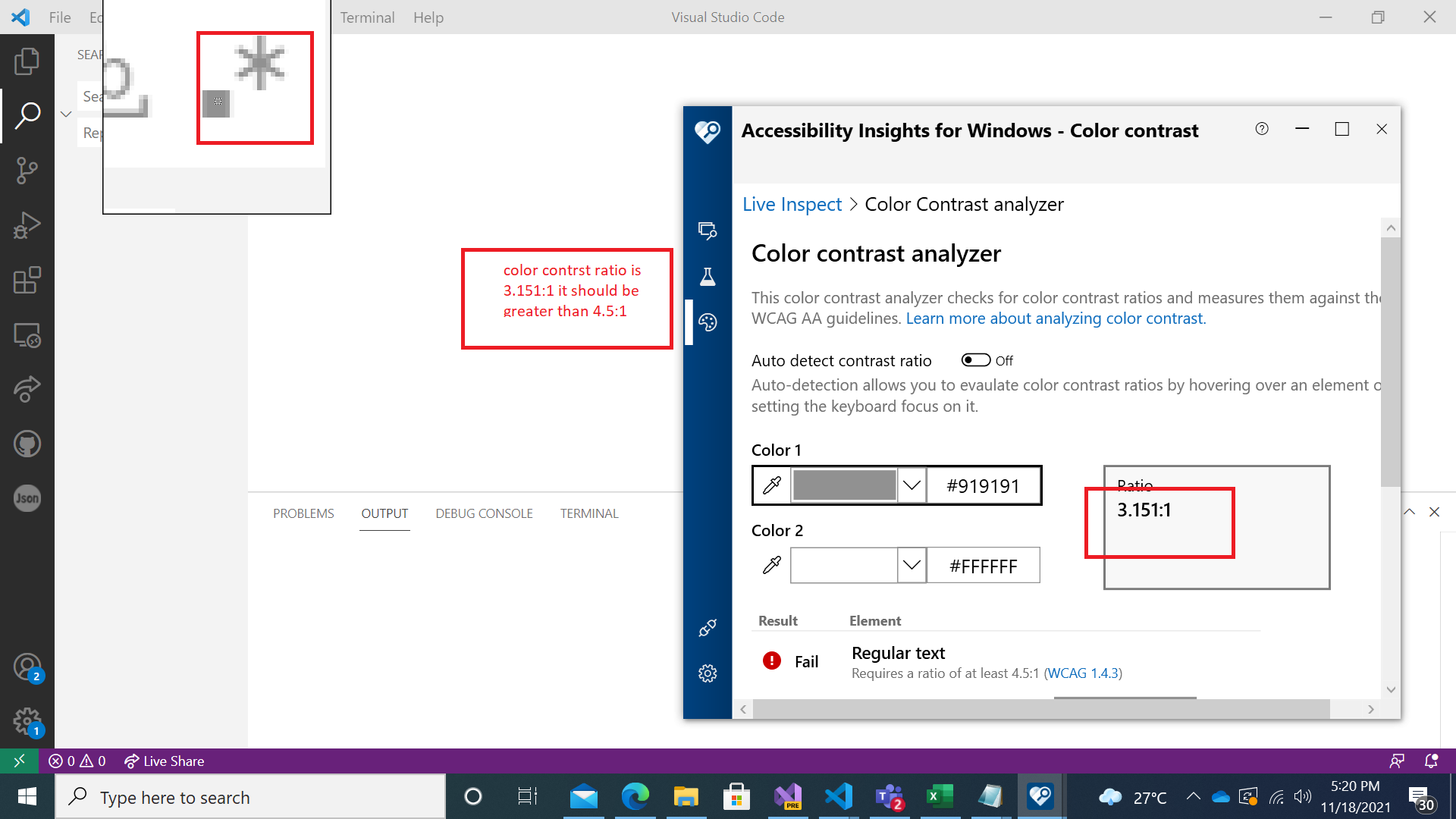Launch Excel from the taskbar
The height and width of the screenshot is (819, 1456).
[939, 796]
